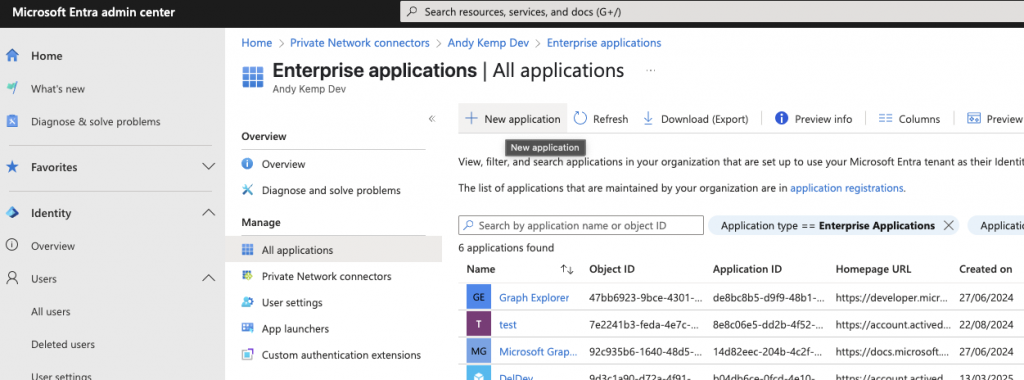Collapse the resource menu with double chevron
The width and height of the screenshot is (1024, 380).
[432, 119]
